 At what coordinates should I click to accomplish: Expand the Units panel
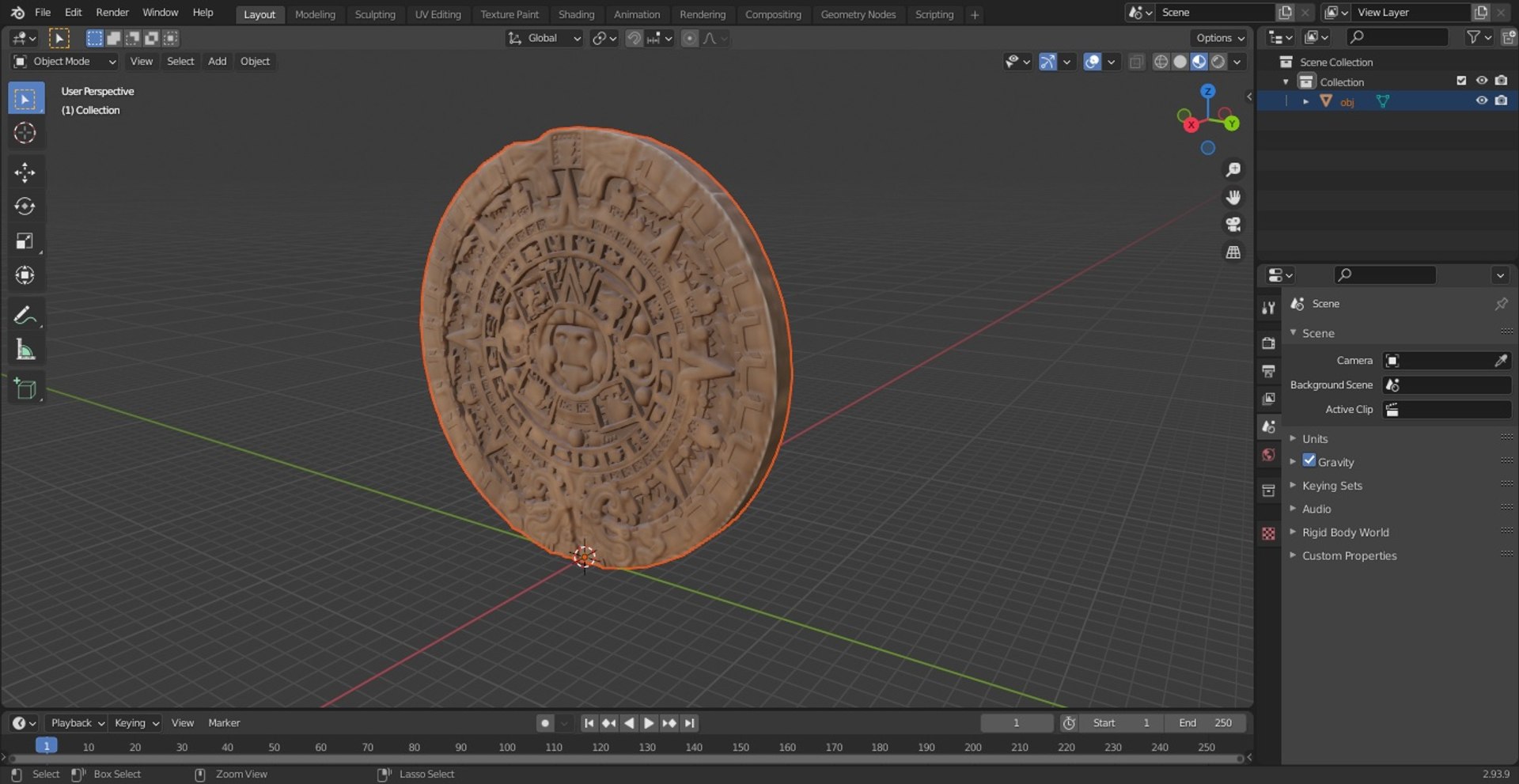(x=1314, y=439)
